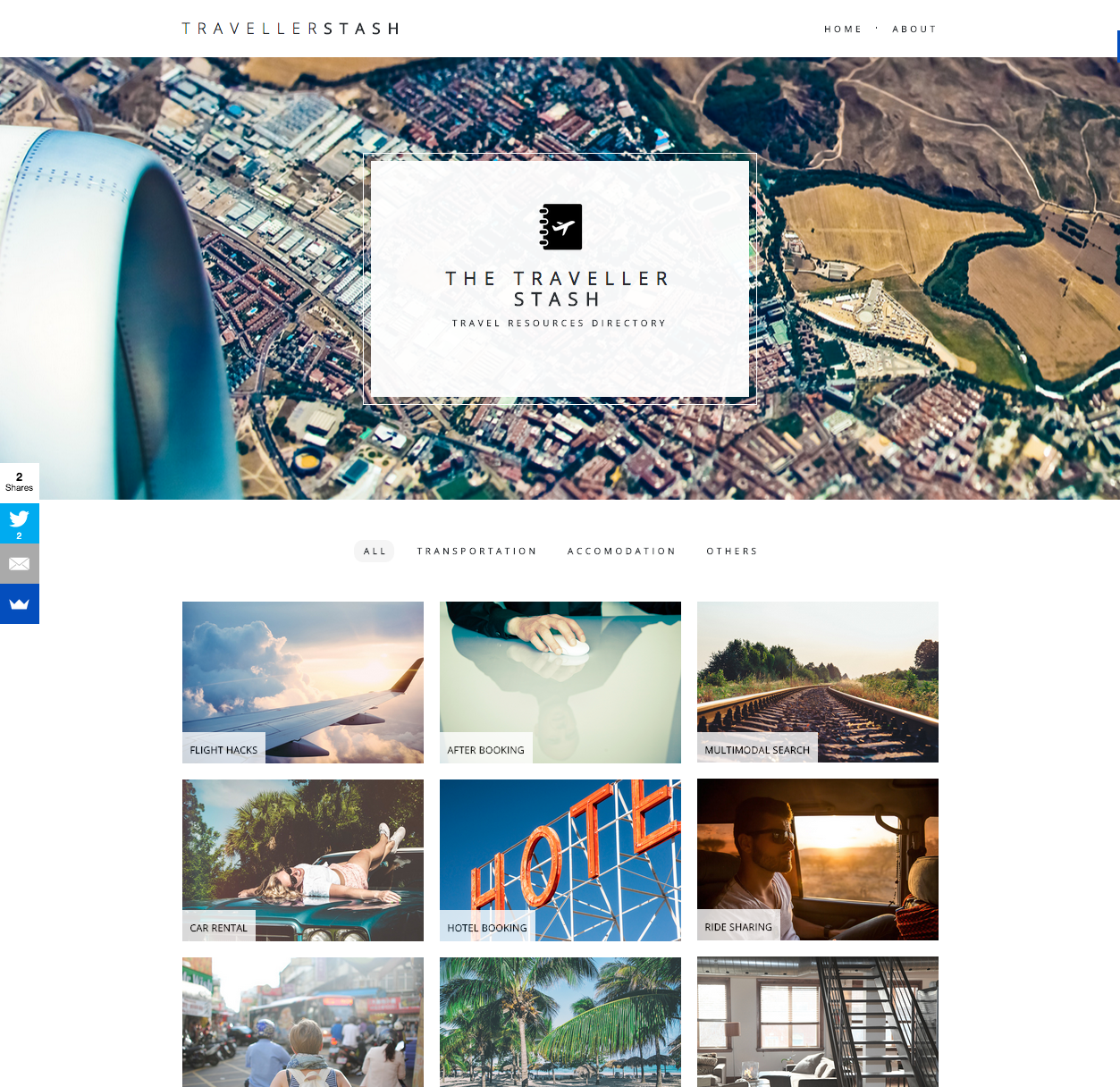The width and height of the screenshot is (1120, 1087).
Task: Filter by Others category
Action: pyautogui.click(x=732, y=552)
